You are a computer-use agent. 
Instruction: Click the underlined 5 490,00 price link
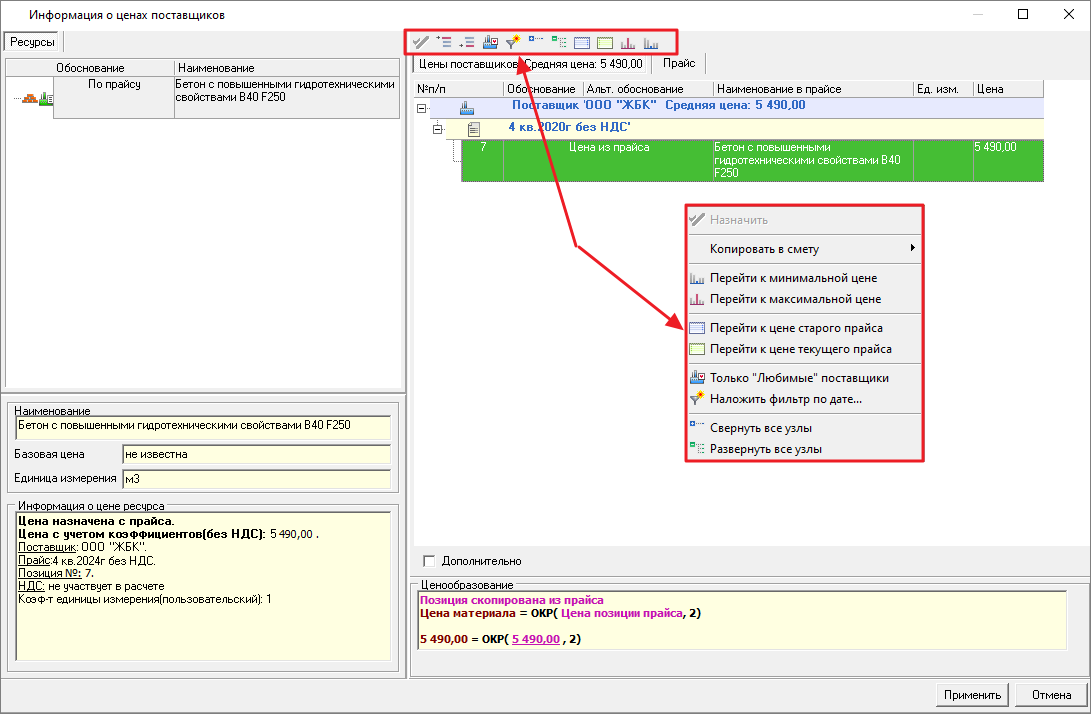pos(536,639)
